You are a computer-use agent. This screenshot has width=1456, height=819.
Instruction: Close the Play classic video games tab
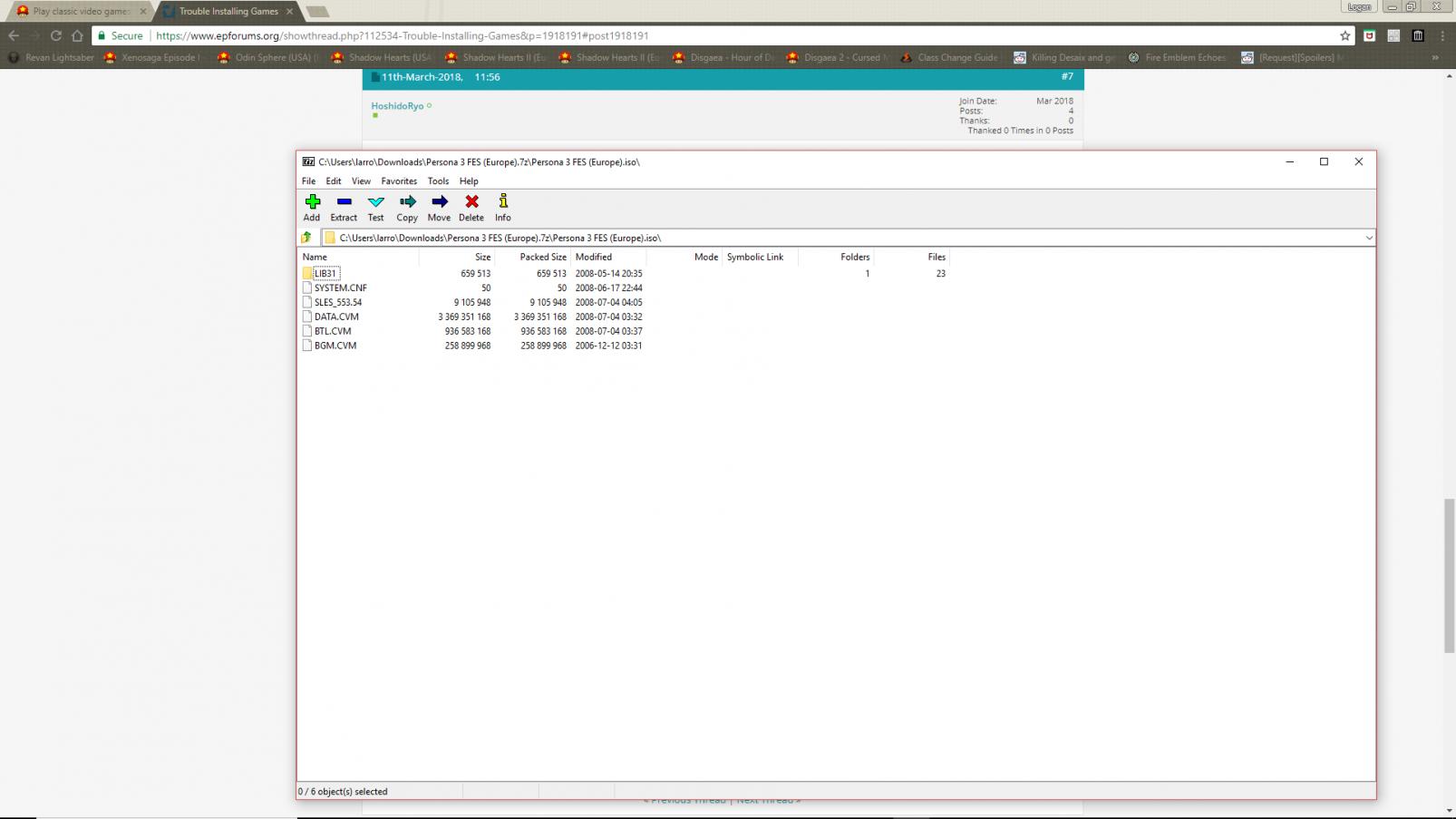142,12
